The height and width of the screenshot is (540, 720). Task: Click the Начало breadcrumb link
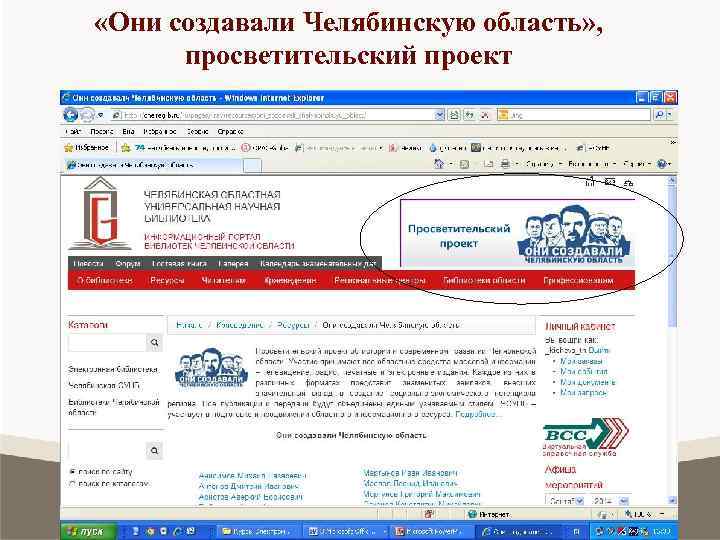click(x=189, y=325)
